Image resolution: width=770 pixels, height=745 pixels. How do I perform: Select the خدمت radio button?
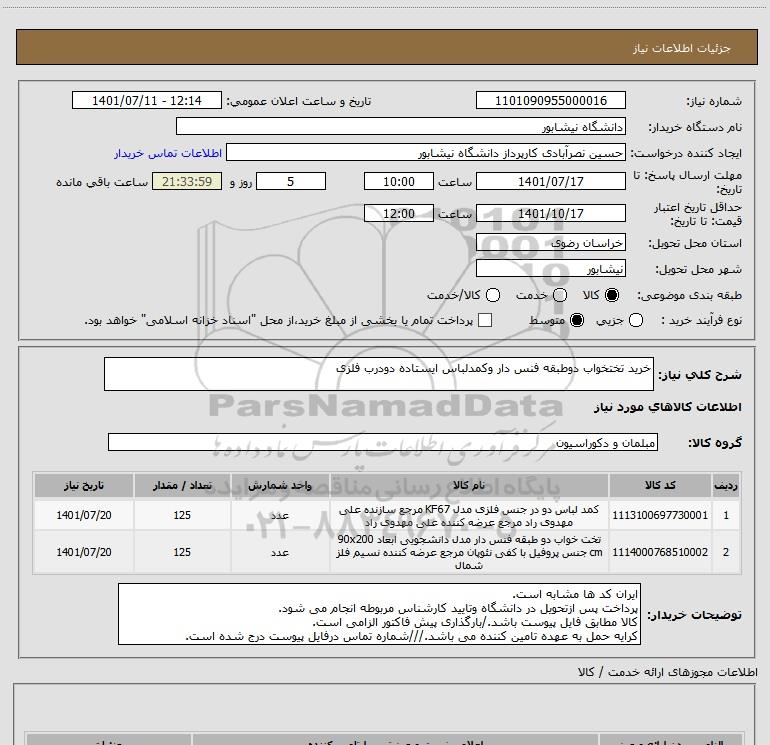560,295
